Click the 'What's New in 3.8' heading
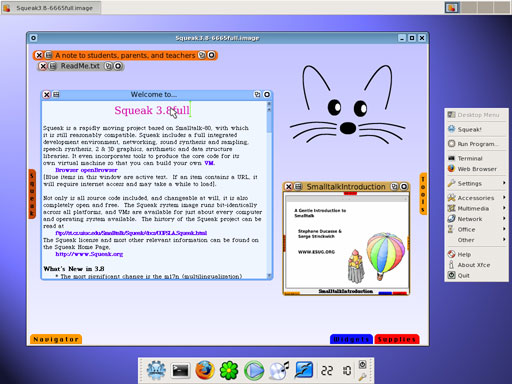Image resolution: width=512 pixels, height=384 pixels. point(74,269)
